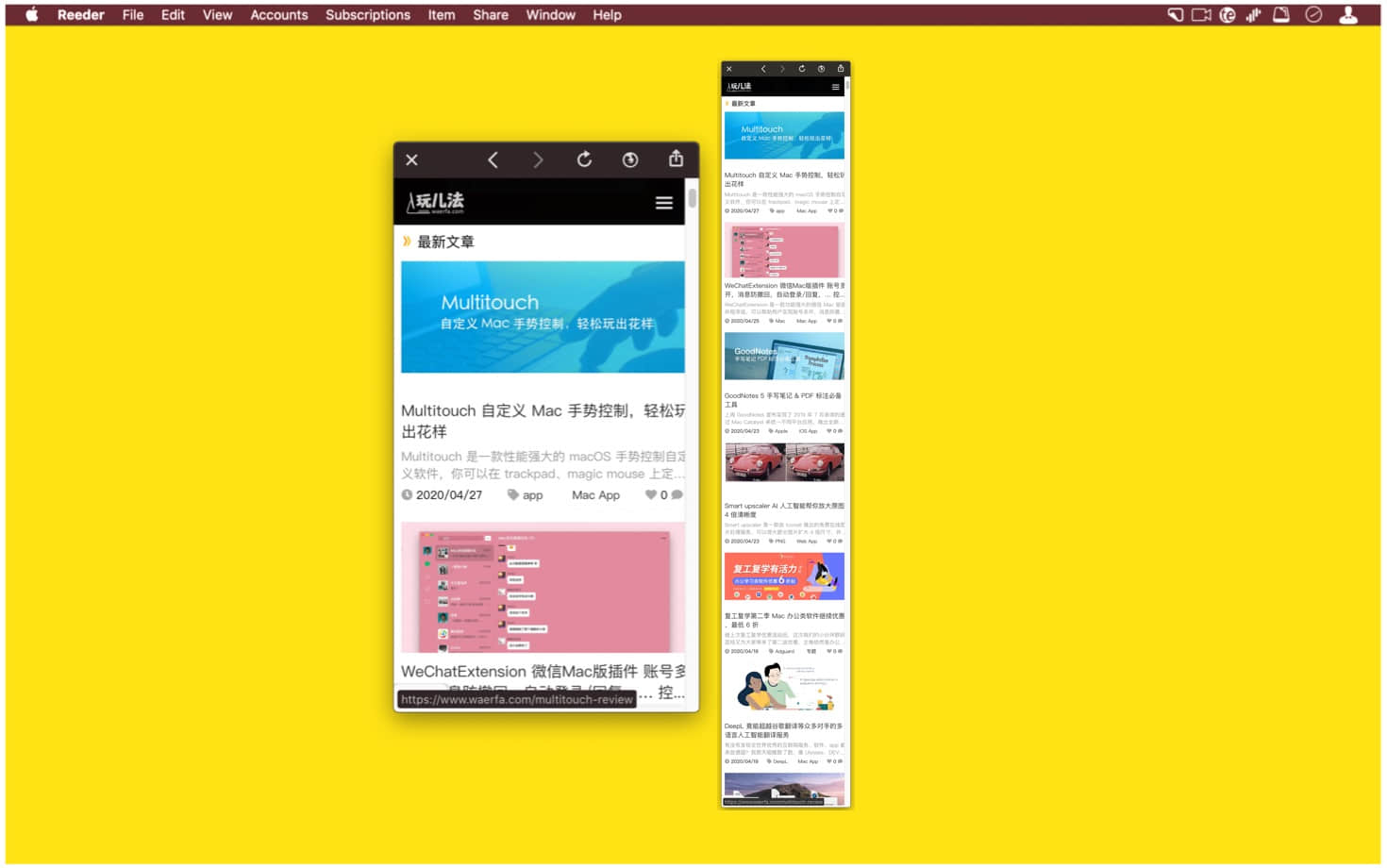Open the pink WeChat thumbnail, larger window
Image resolution: width=1387 pixels, height=868 pixels.
click(x=543, y=588)
